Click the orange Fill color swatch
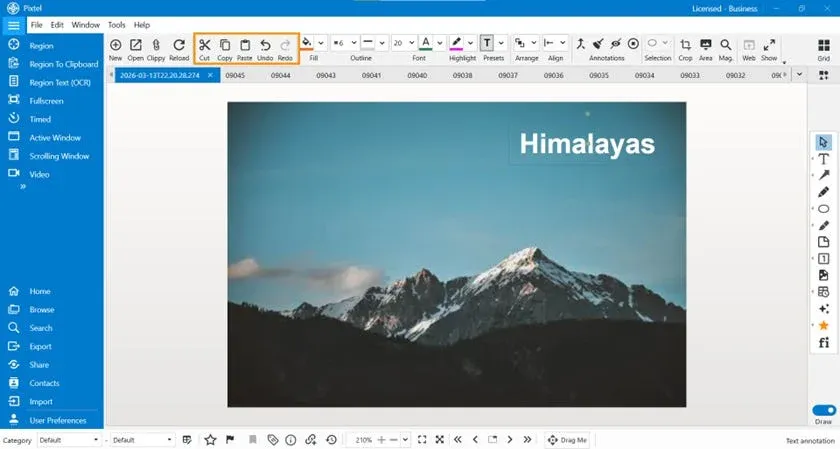 tap(307, 43)
